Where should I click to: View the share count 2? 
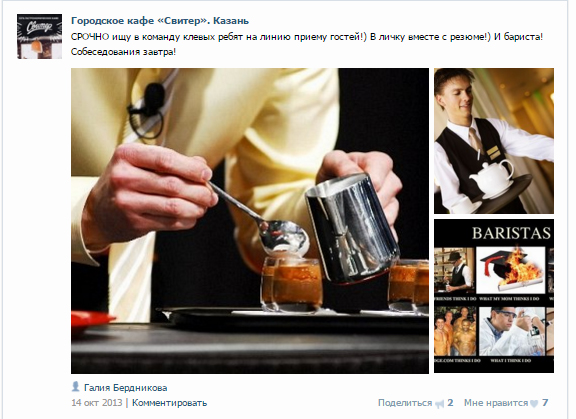450,403
